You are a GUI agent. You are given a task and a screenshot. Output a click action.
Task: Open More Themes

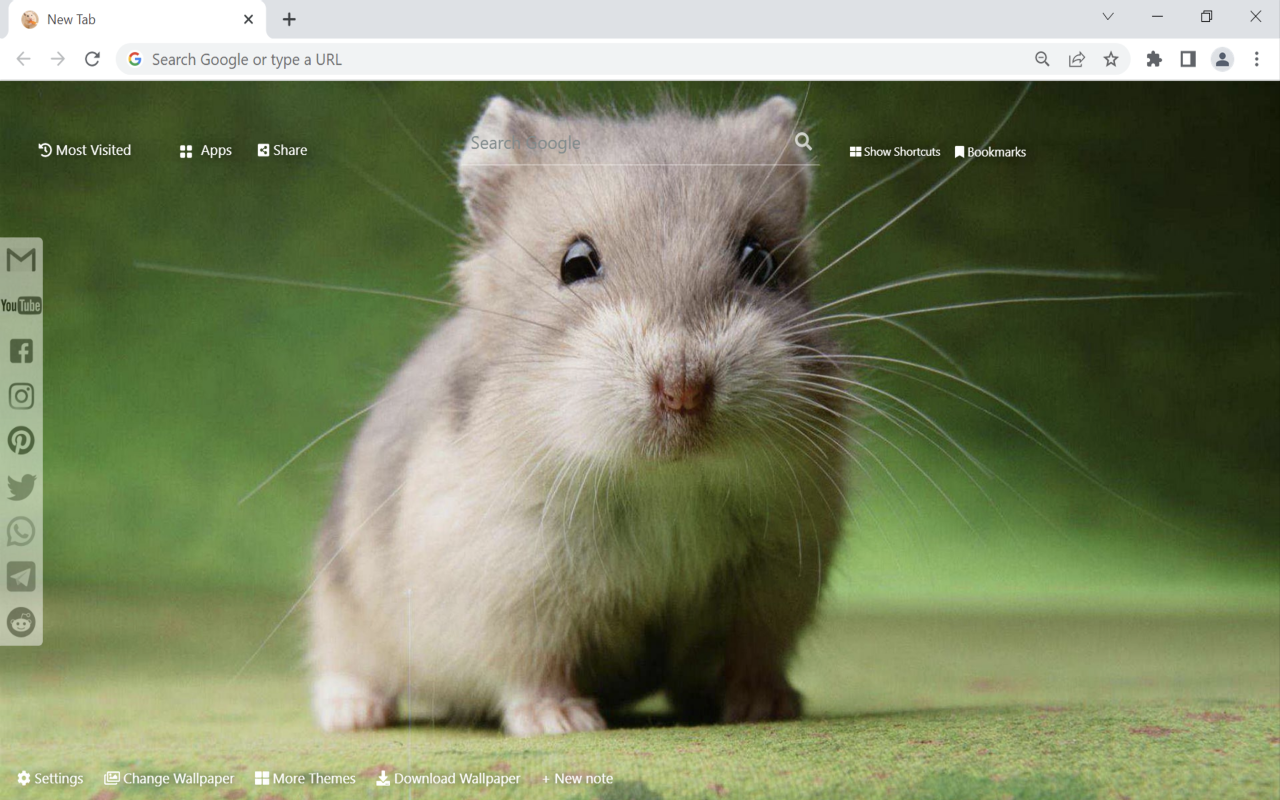[x=305, y=778]
